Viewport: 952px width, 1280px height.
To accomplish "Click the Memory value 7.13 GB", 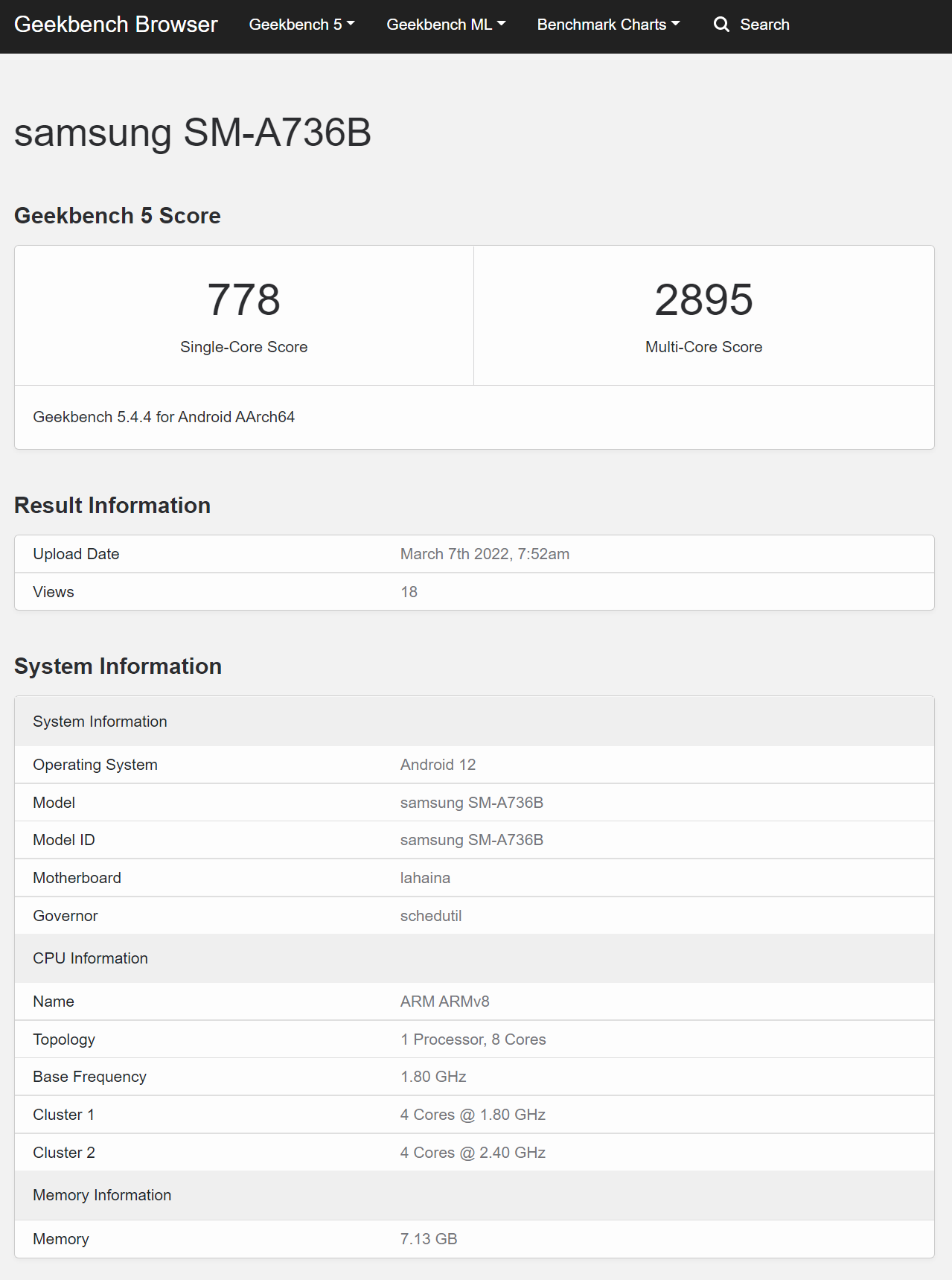I will pos(429,1239).
